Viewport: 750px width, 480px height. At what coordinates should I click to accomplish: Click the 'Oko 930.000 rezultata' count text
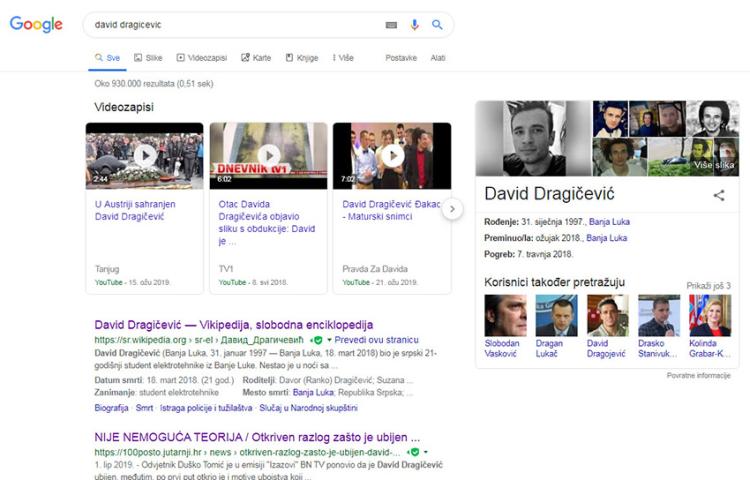click(154, 84)
